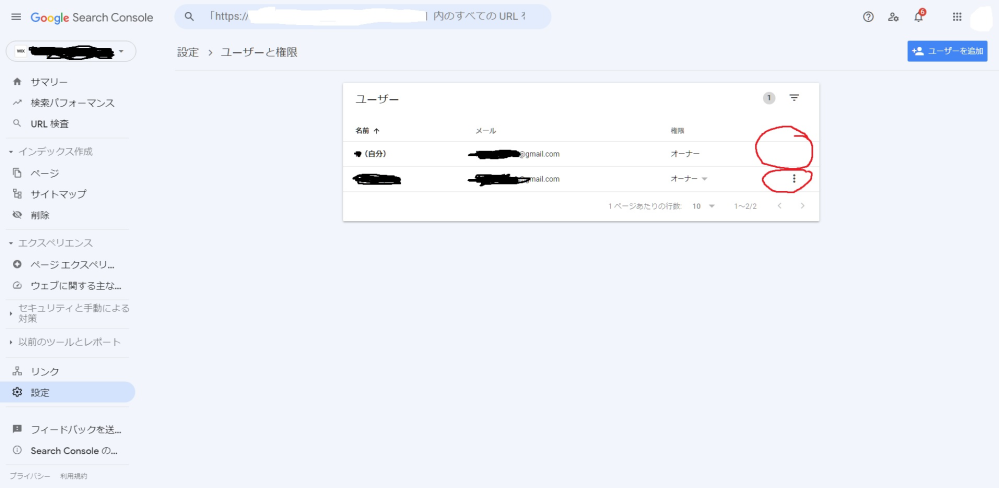Click 設定 breadcrumb link
Screen dimensions: 999x488
click(x=188, y=52)
